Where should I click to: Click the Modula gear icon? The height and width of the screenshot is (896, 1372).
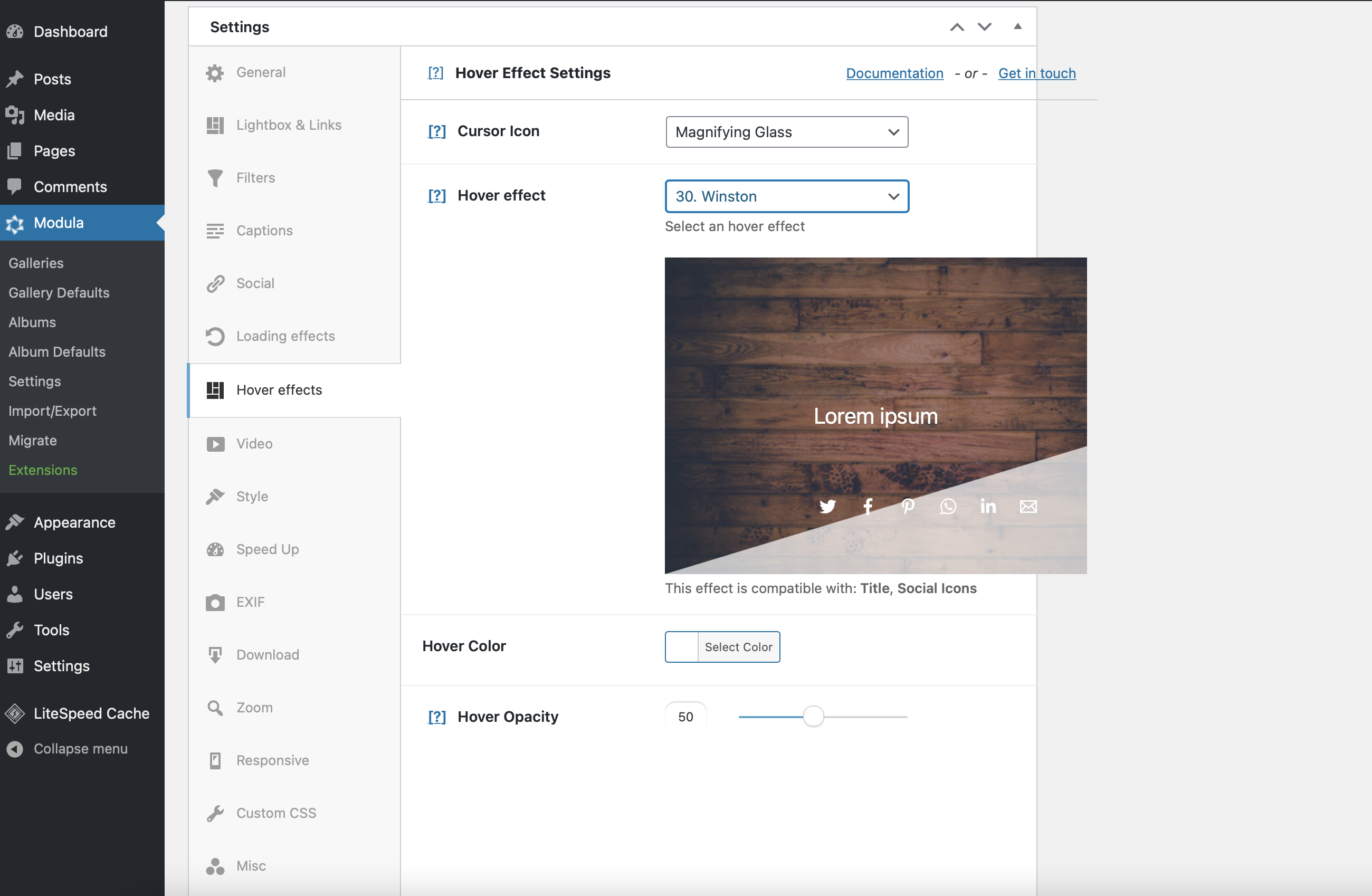pyautogui.click(x=15, y=223)
